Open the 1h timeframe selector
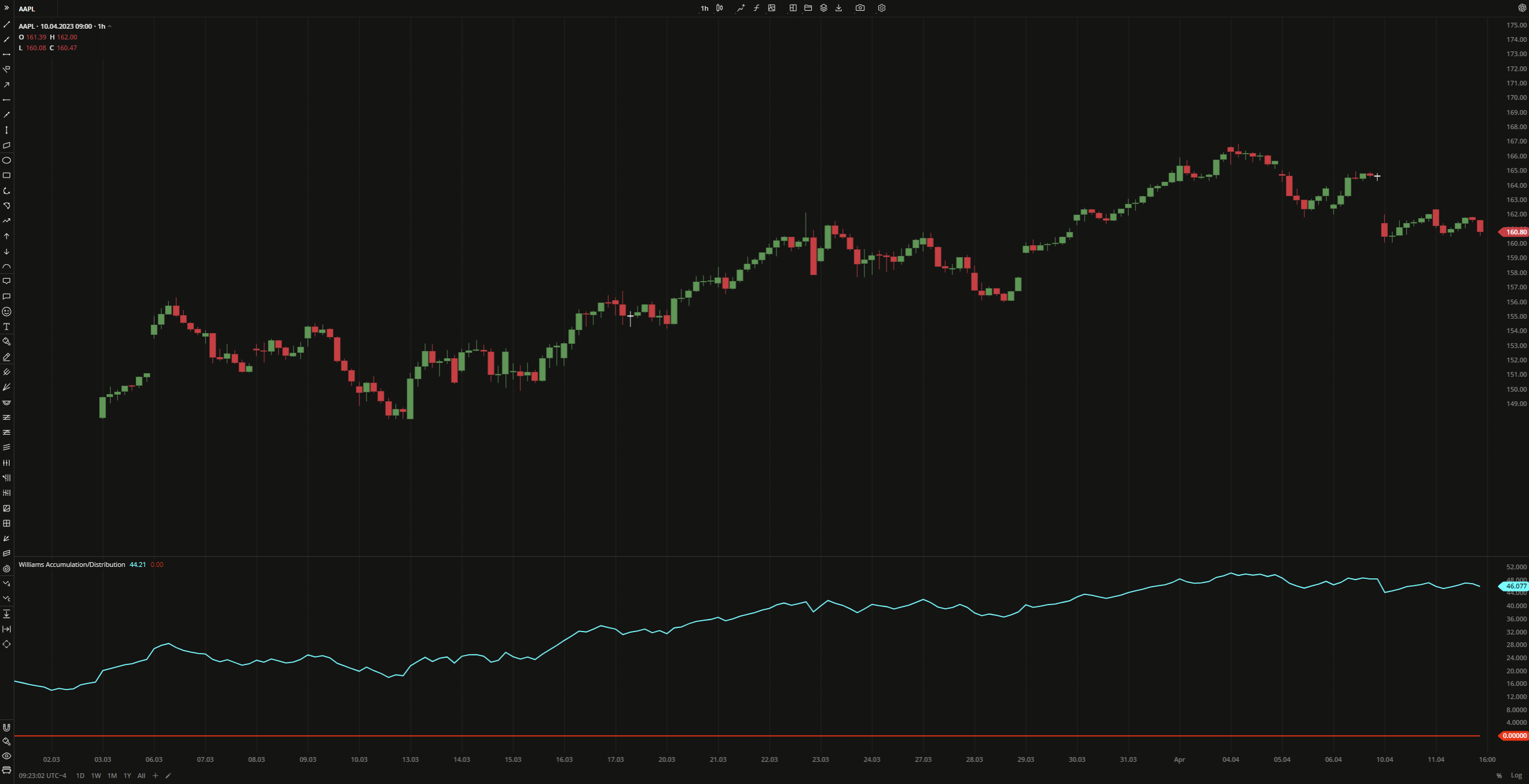This screenshot has width=1529, height=784. coord(705,8)
